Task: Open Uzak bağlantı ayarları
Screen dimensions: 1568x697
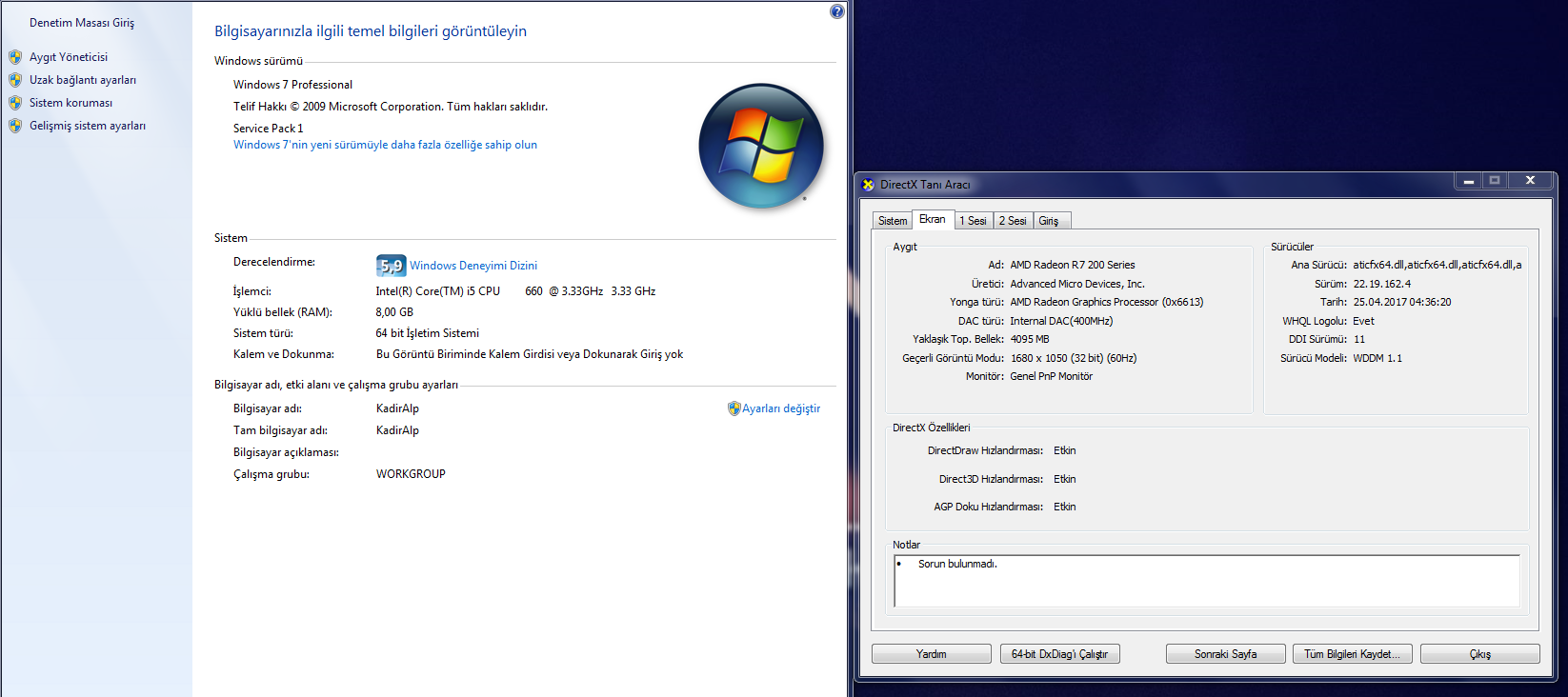Action: point(83,80)
